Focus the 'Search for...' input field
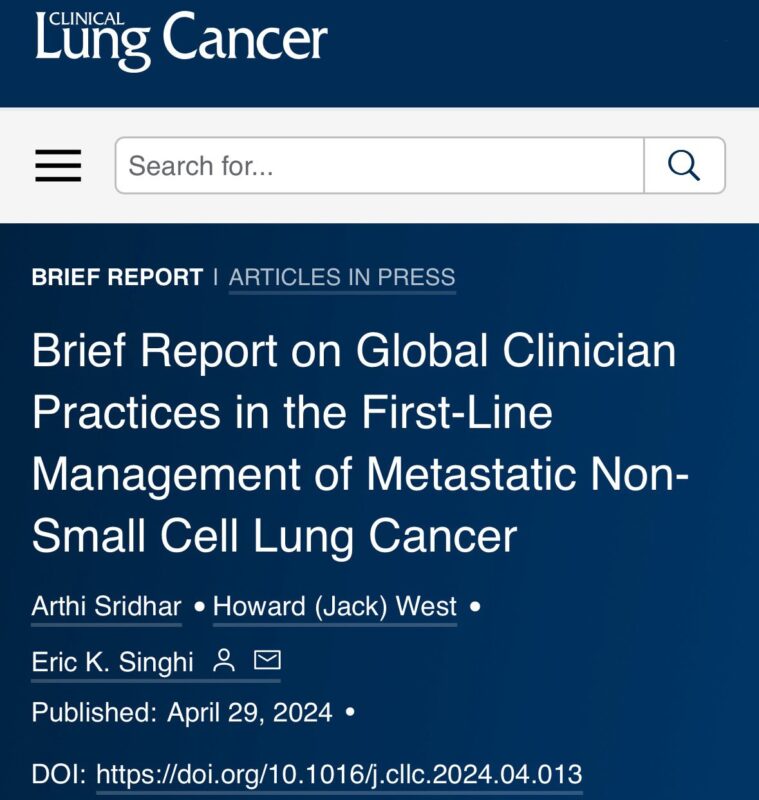The height and width of the screenshot is (800, 759). tap(380, 165)
